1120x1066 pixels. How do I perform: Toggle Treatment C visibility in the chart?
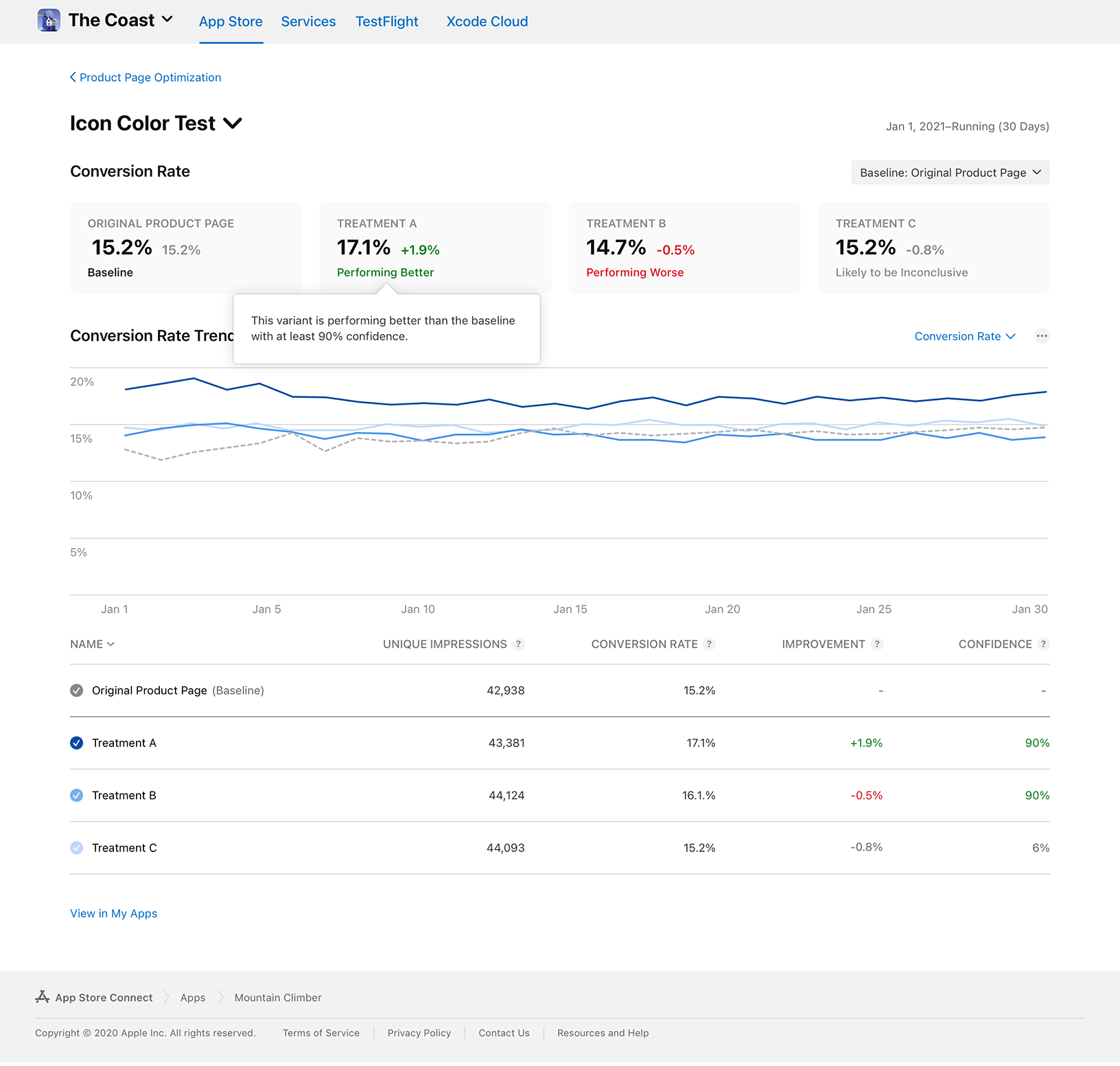(x=76, y=848)
